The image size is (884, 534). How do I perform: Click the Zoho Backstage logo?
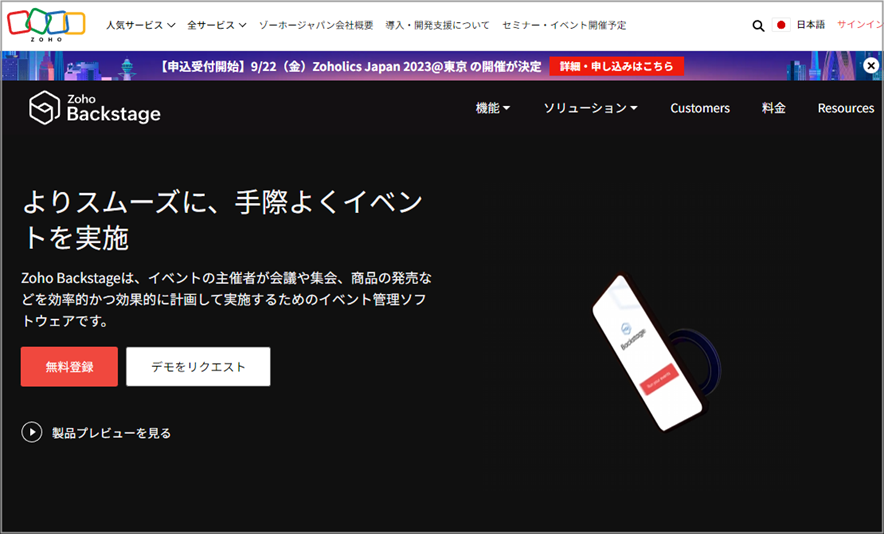click(95, 108)
